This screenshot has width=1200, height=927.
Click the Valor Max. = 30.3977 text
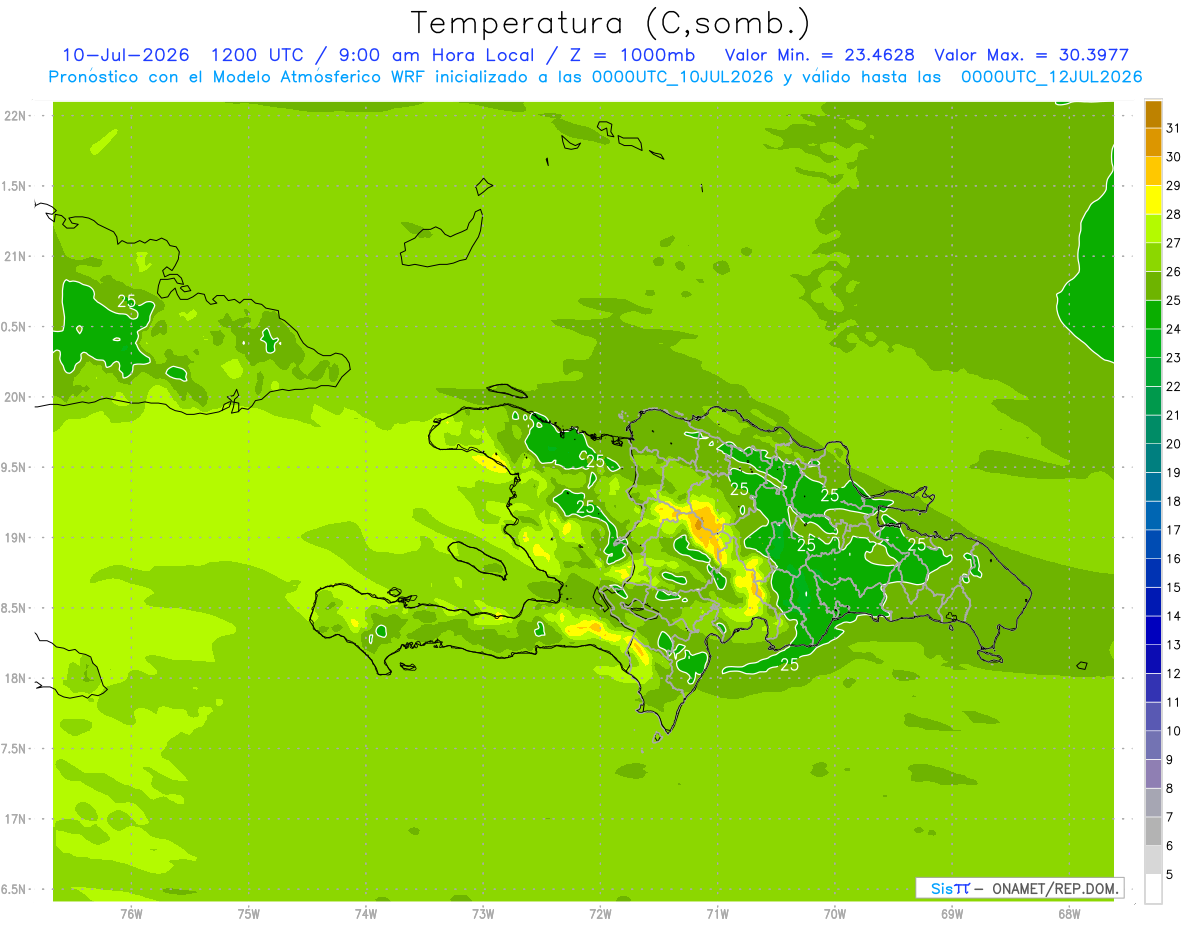(1031, 55)
